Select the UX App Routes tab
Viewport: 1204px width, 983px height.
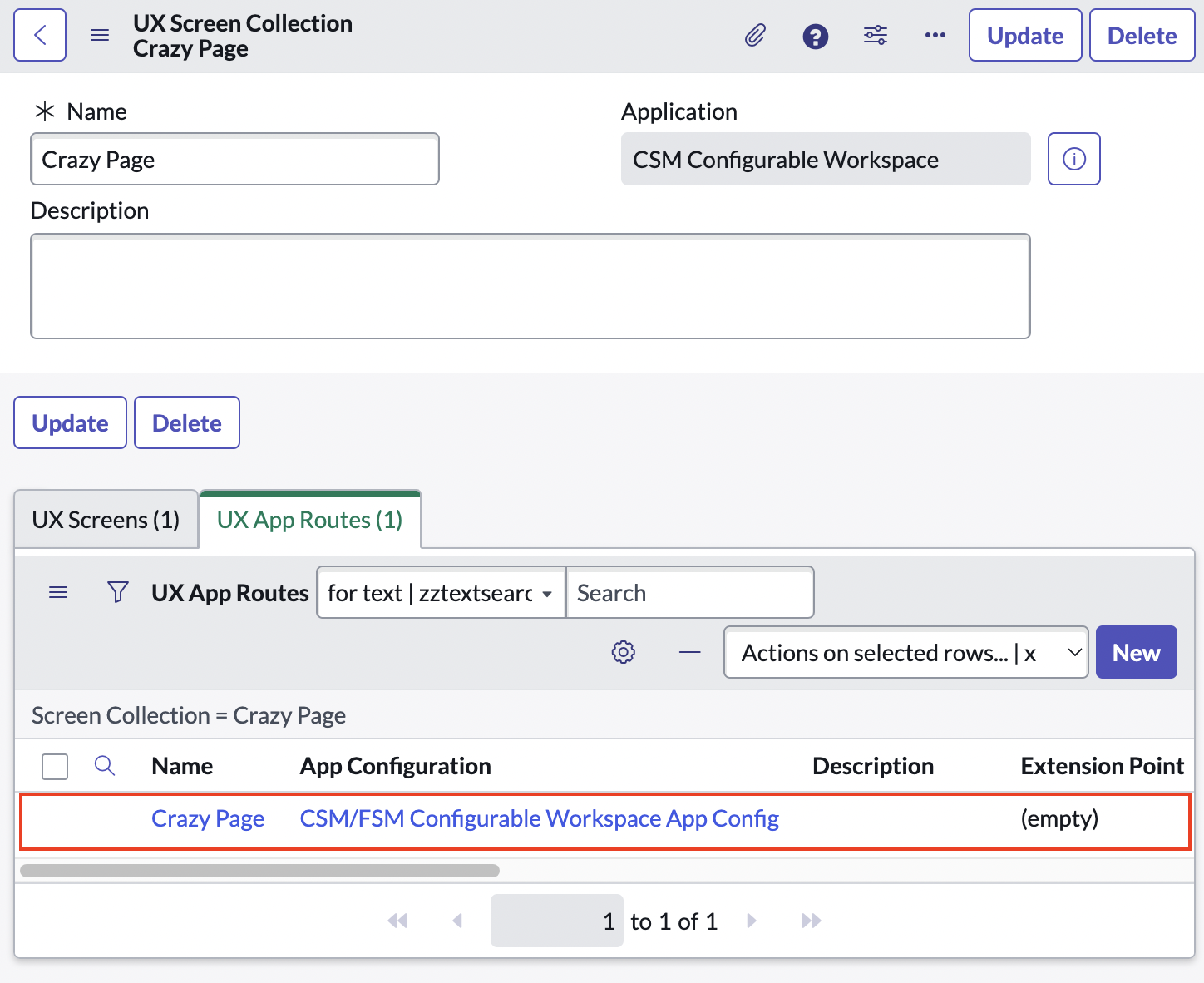click(309, 520)
